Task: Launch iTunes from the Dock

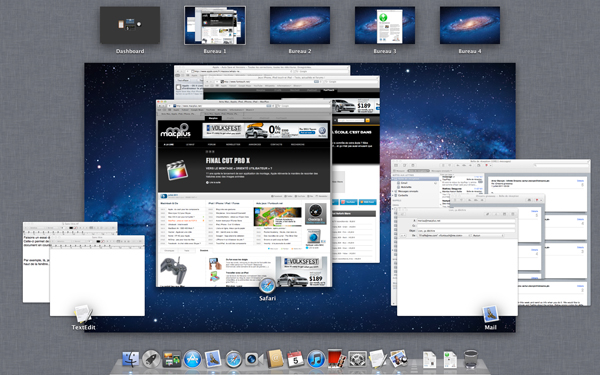Action: coord(316,359)
